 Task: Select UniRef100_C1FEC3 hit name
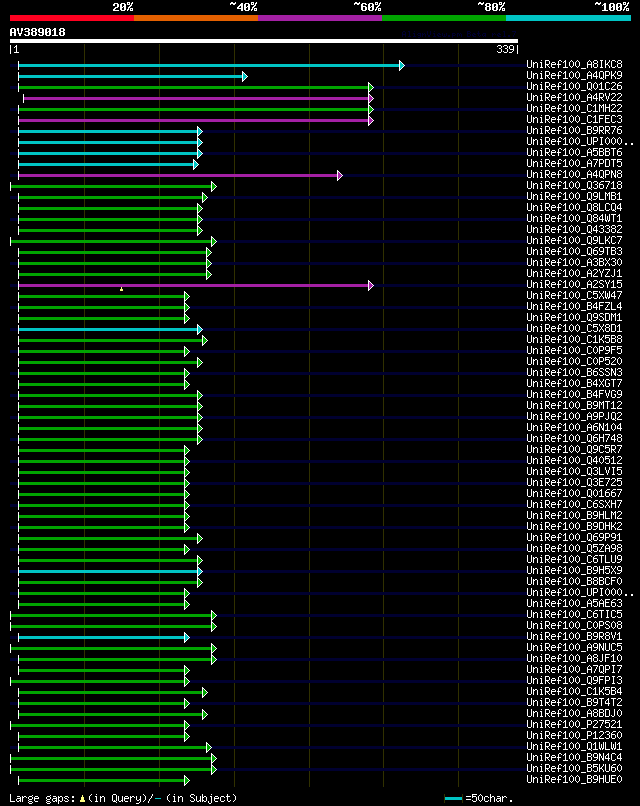pyautogui.click(x=574, y=120)
